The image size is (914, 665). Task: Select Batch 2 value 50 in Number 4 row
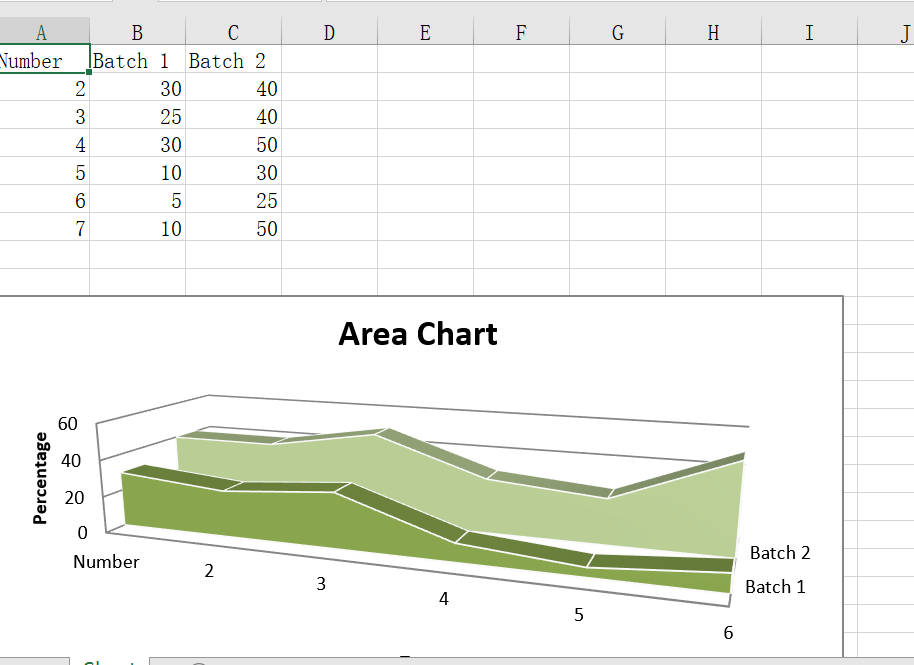[233, 143]
